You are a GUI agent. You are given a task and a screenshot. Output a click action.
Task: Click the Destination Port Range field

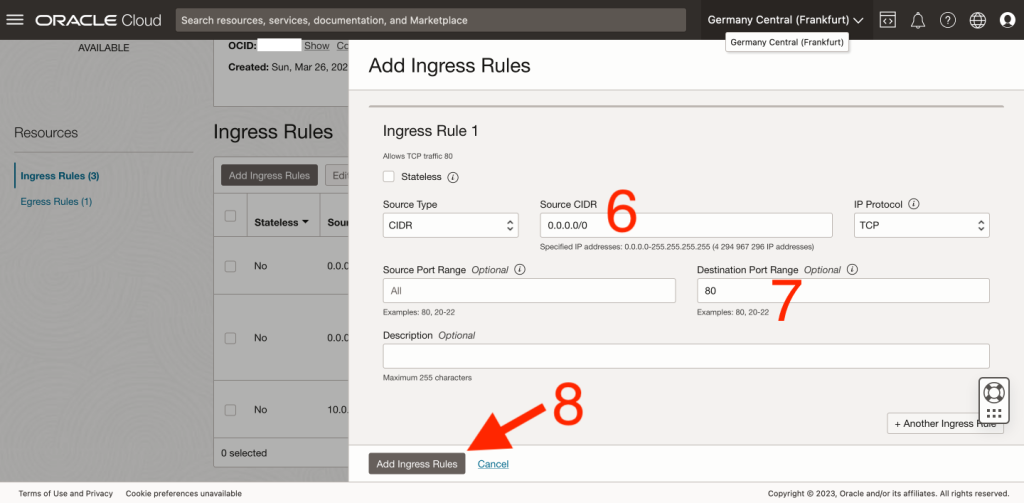tap(842, 291)
